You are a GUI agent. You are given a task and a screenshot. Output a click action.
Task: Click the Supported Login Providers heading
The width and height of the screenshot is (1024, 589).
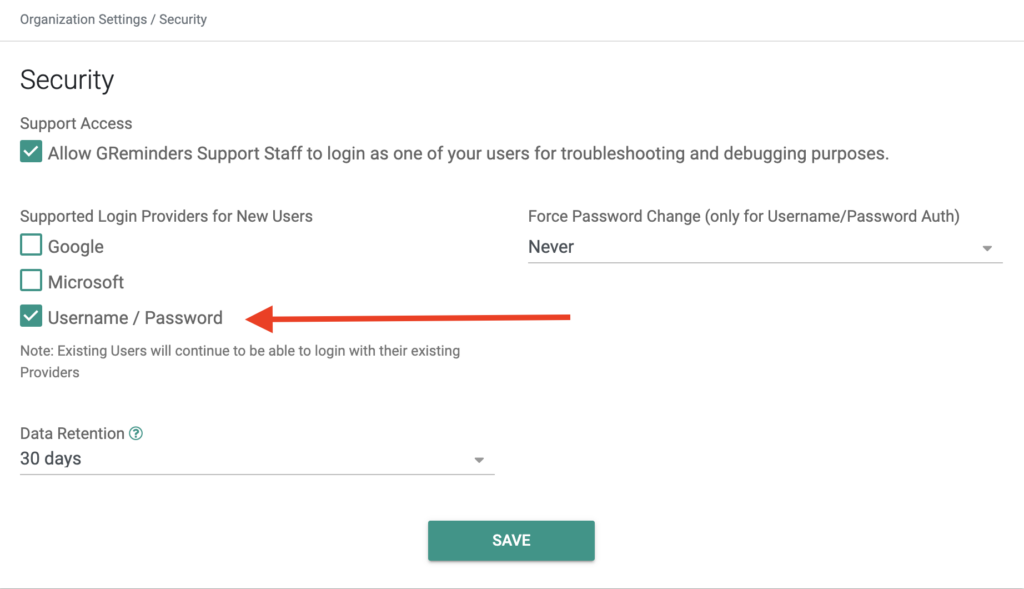(166, 216)
